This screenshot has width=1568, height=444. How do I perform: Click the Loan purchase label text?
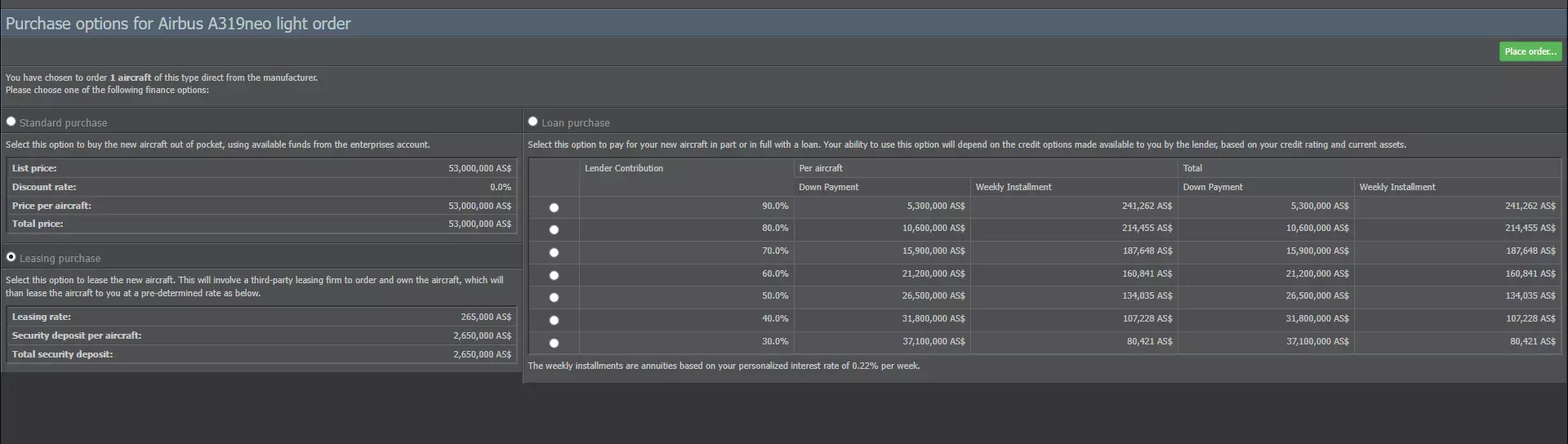point(575,123)
